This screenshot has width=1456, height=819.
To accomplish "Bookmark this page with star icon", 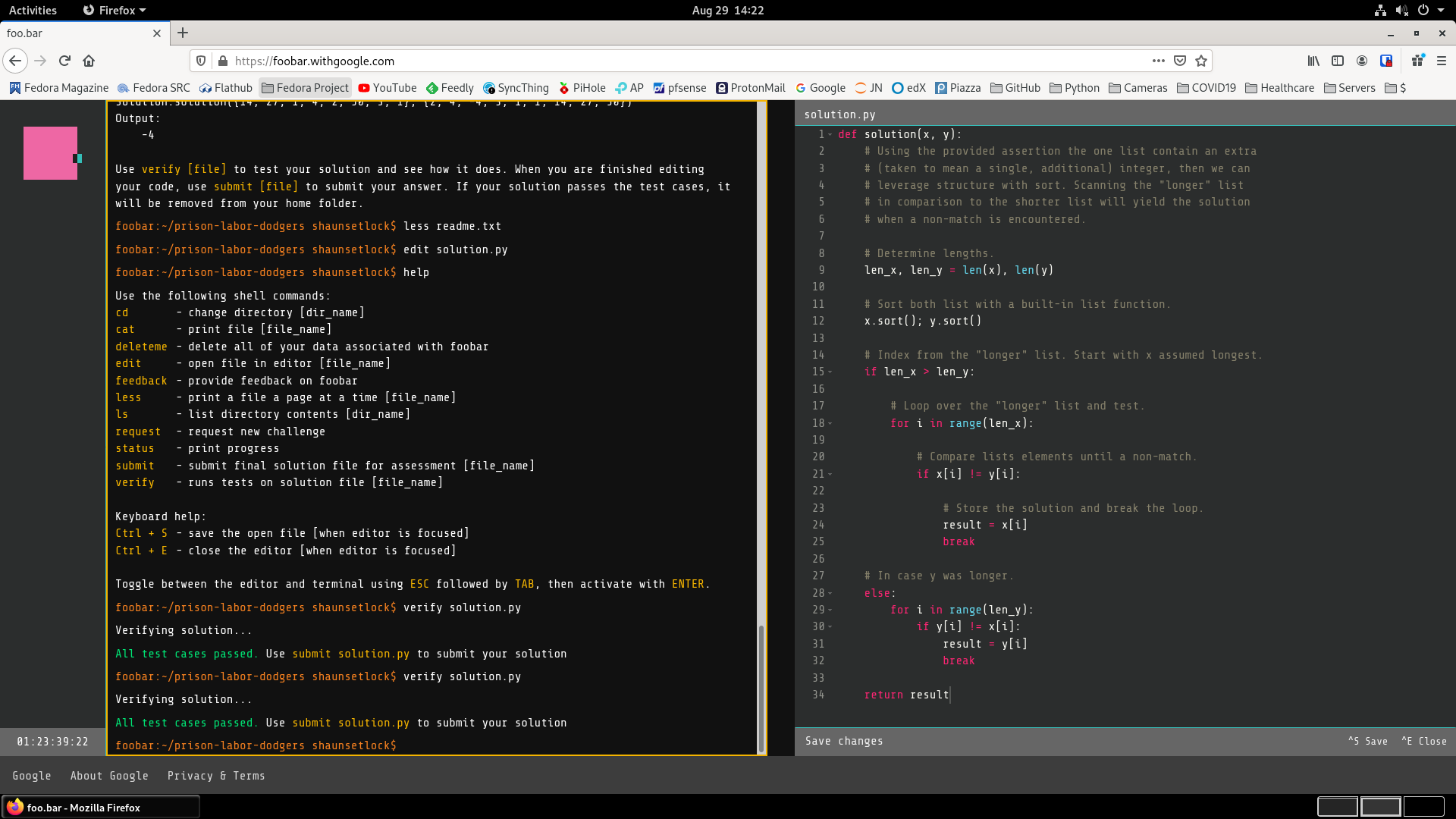I will [x=1201, y=61].
